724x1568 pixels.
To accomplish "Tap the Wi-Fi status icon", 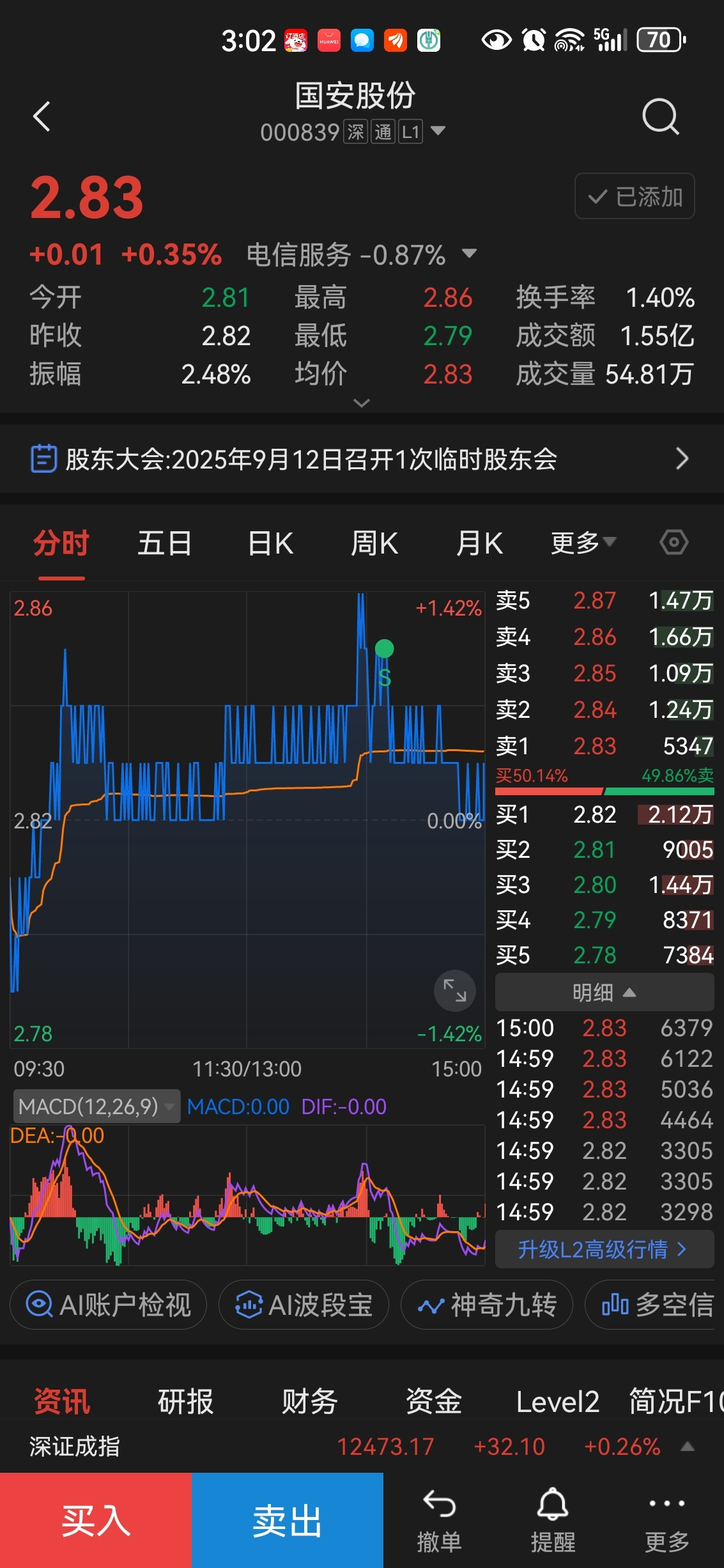I will [569, 40].
